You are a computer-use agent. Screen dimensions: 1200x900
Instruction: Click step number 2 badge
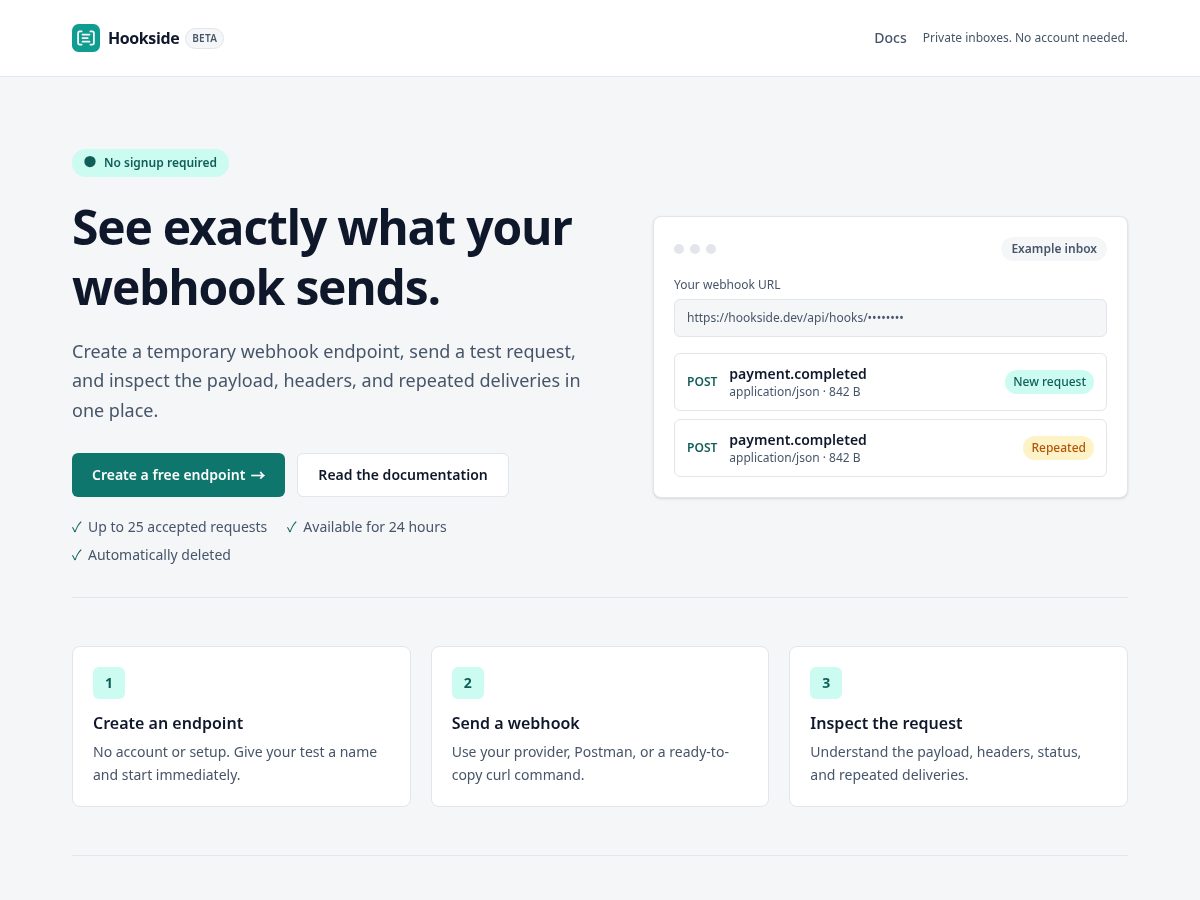click(x=468, y=683)
